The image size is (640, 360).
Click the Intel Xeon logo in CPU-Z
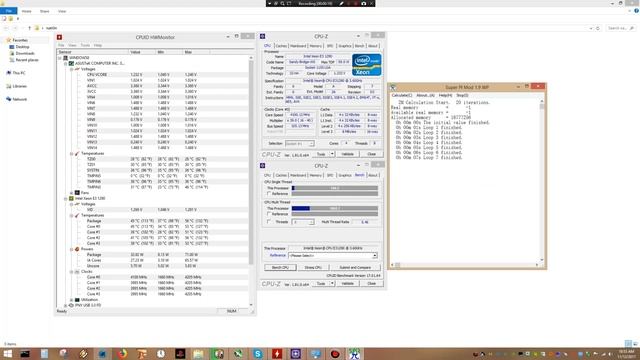367,65
